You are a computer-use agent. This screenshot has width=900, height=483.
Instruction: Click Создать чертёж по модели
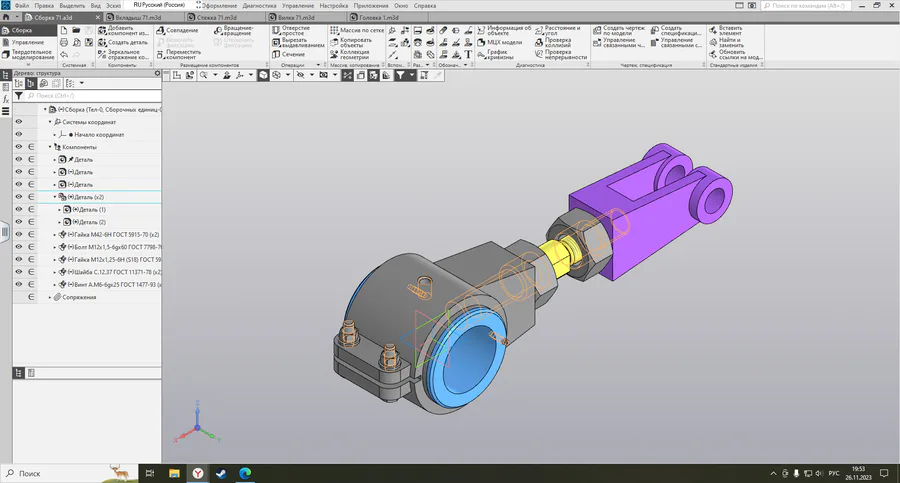[x=619, y=30]
